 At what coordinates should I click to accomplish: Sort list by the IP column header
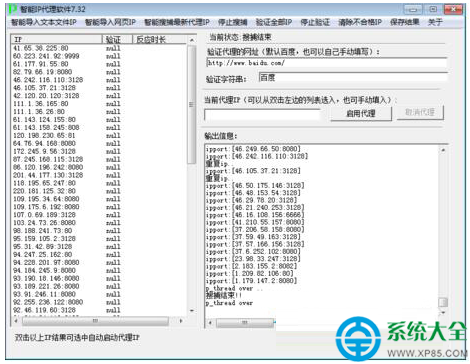click(x=57, y=39)
